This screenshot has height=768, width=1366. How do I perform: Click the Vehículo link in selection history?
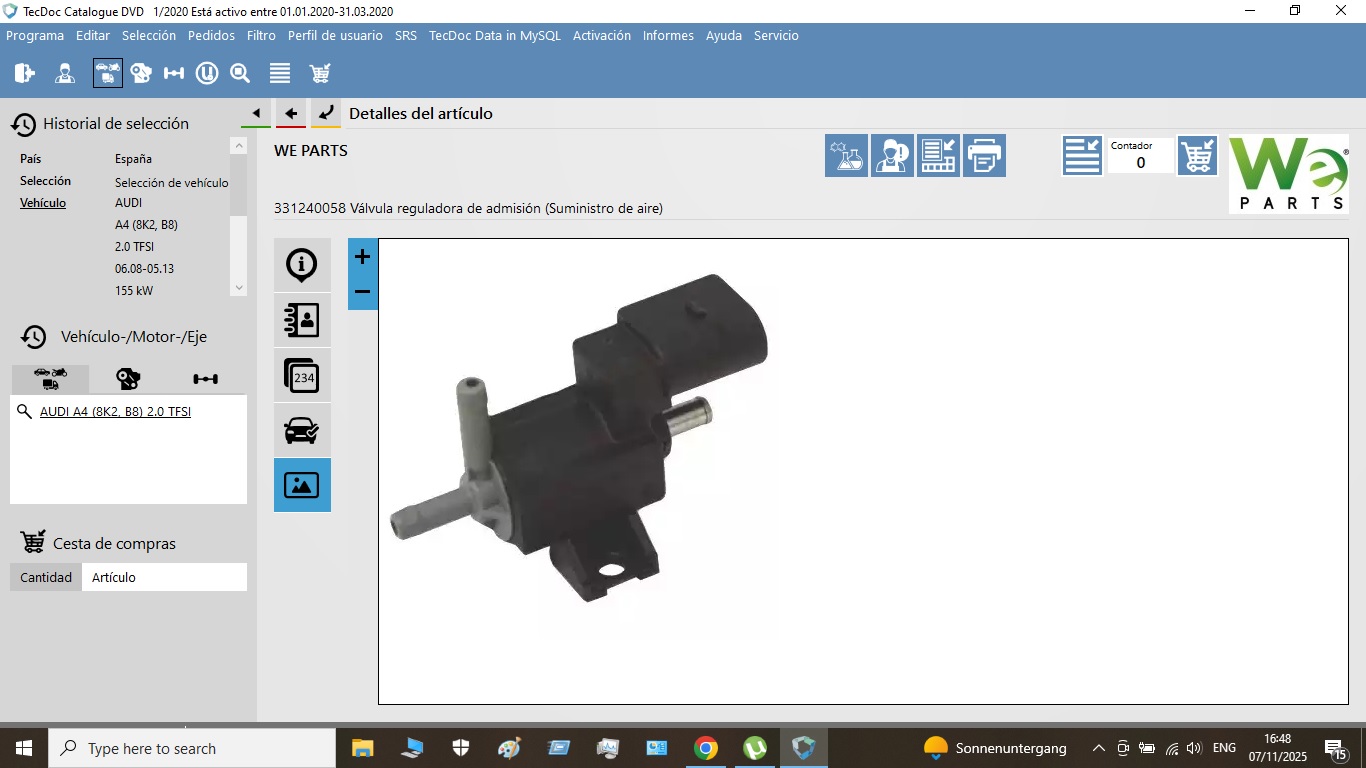coord(43,203)
